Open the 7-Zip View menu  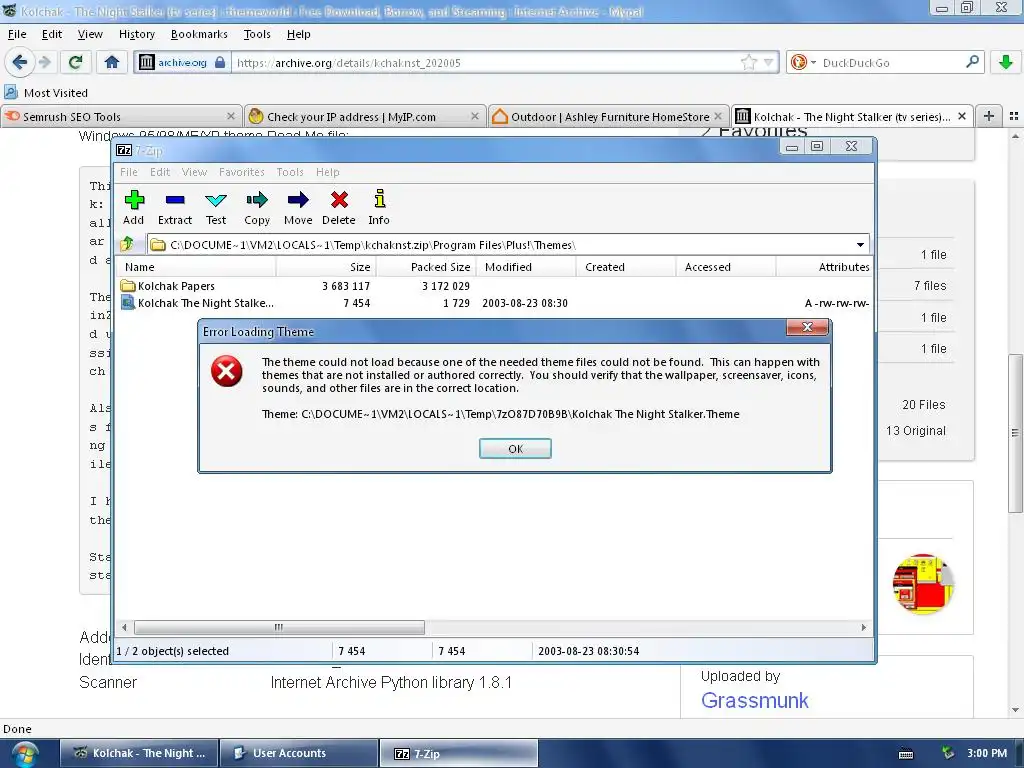pyautogui.click(x=194, y=172)
